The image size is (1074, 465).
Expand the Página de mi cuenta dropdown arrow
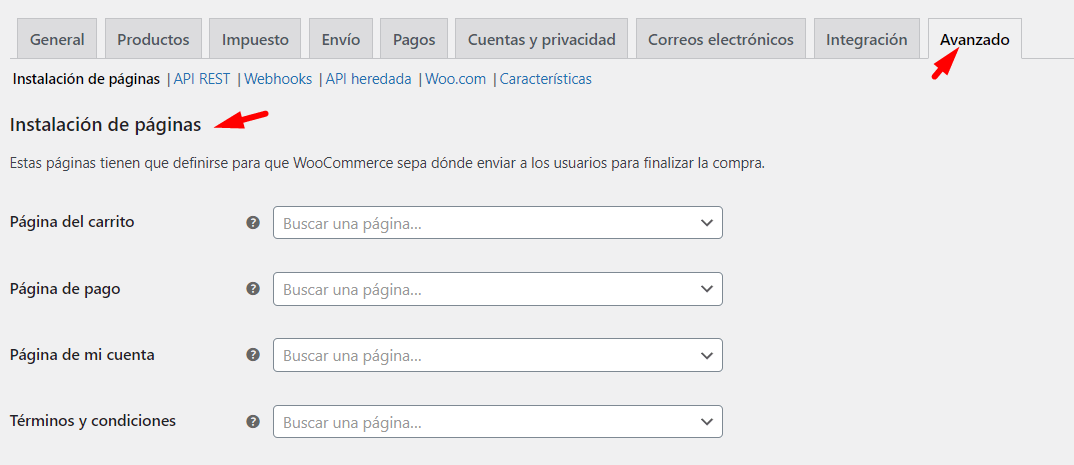click(707, 355)
